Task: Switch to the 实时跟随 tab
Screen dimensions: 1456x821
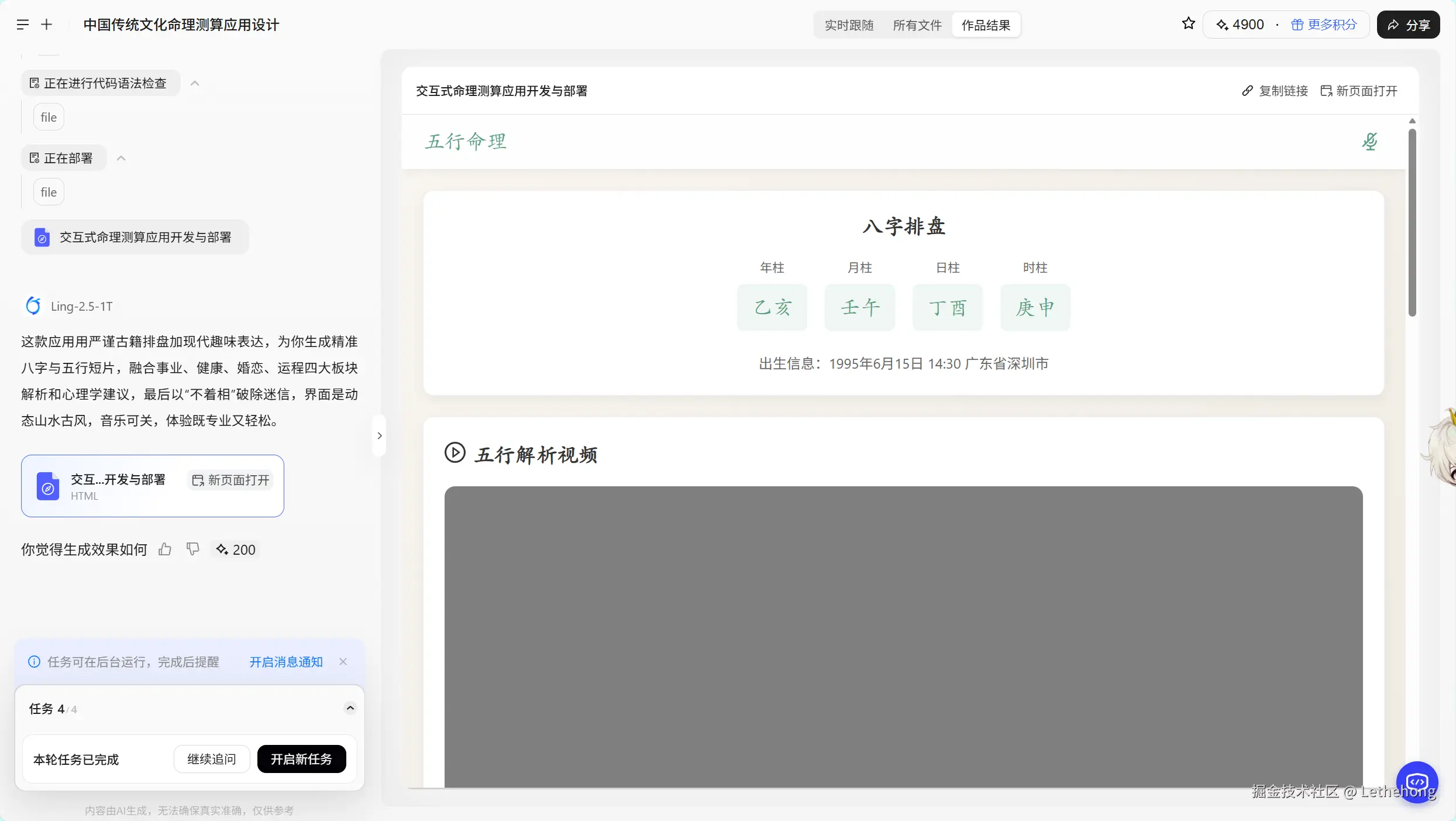Action: pyautogui.click(x=849, y=25)
